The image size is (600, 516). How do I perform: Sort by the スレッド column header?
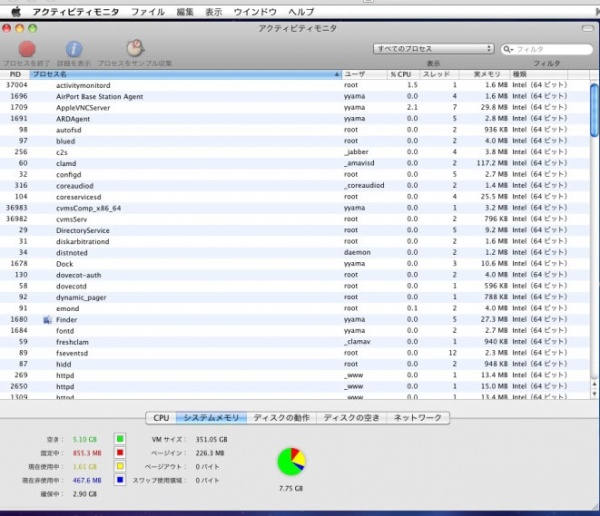tap(439, 74)
